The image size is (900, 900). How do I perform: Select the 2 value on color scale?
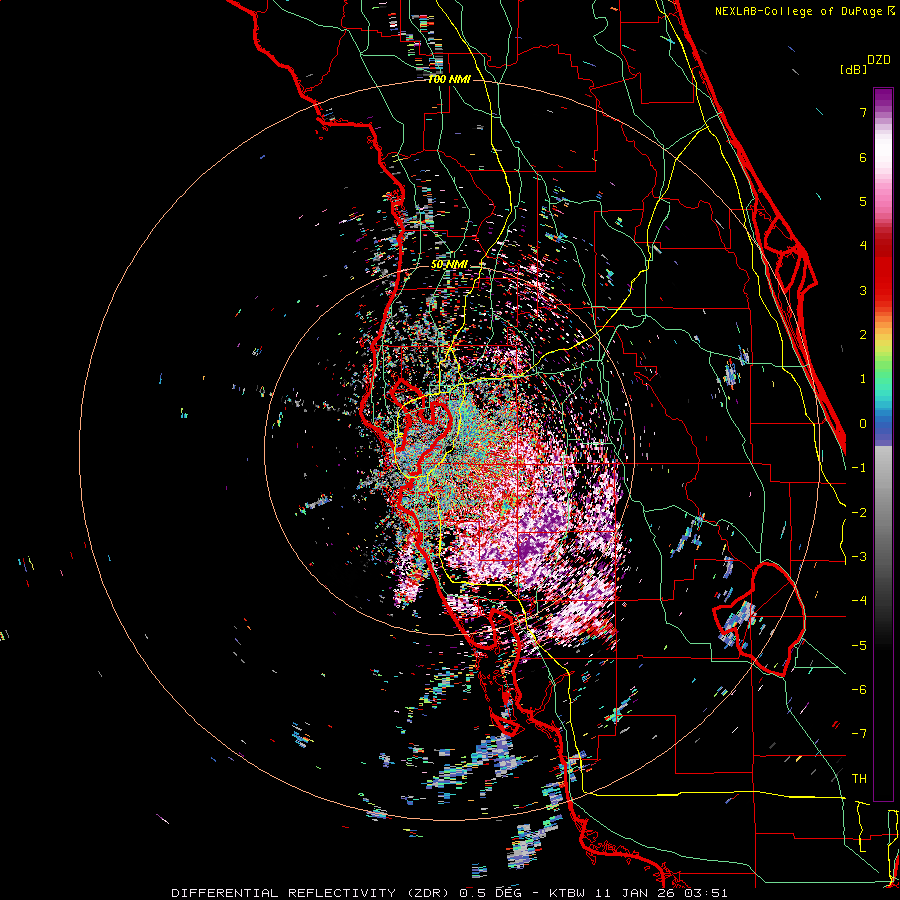(x=863, y=335)
